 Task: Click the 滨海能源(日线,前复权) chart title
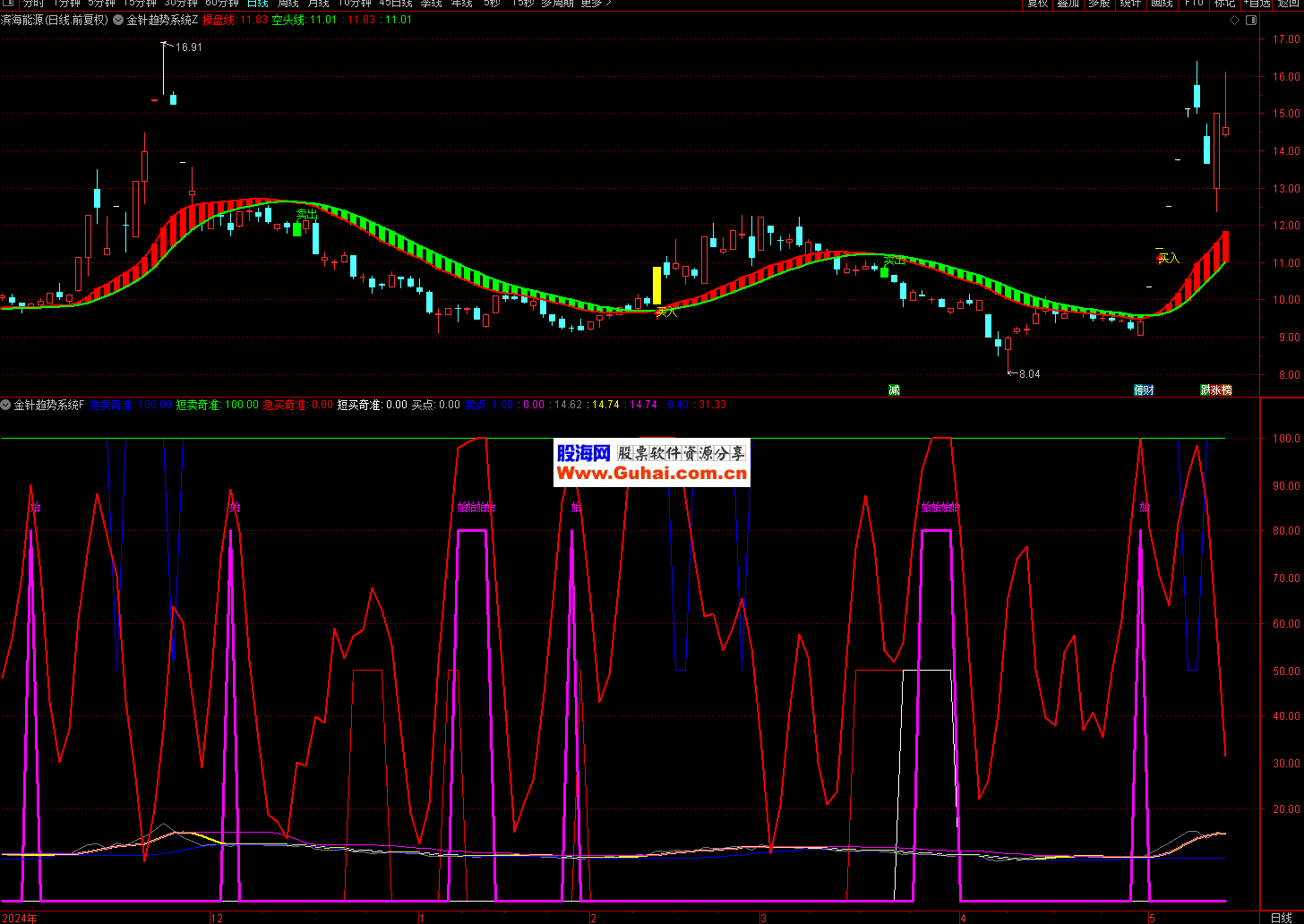[x=56, y=20]
